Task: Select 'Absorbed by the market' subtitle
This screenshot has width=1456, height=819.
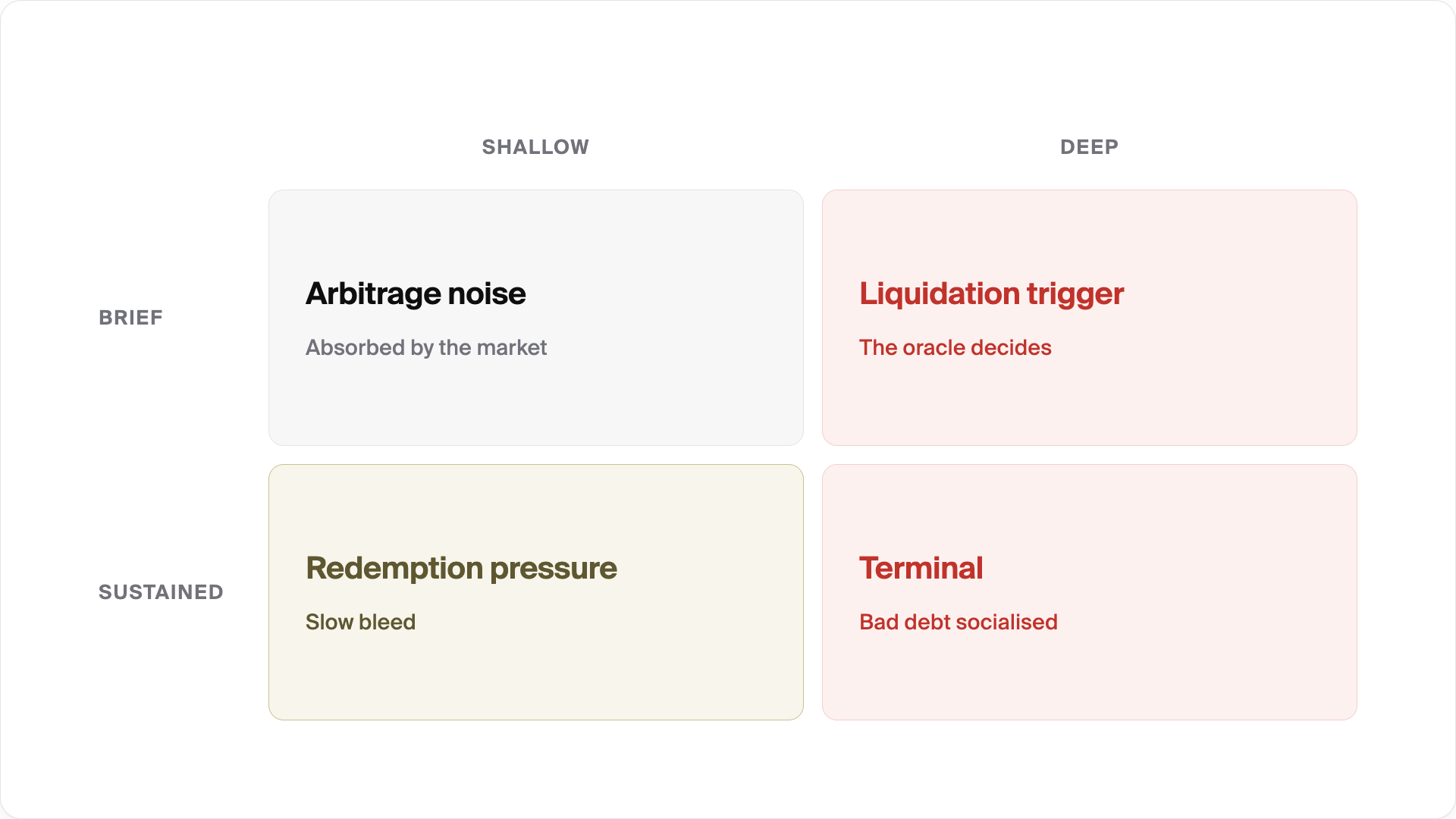Action: (x=426, y=347)
